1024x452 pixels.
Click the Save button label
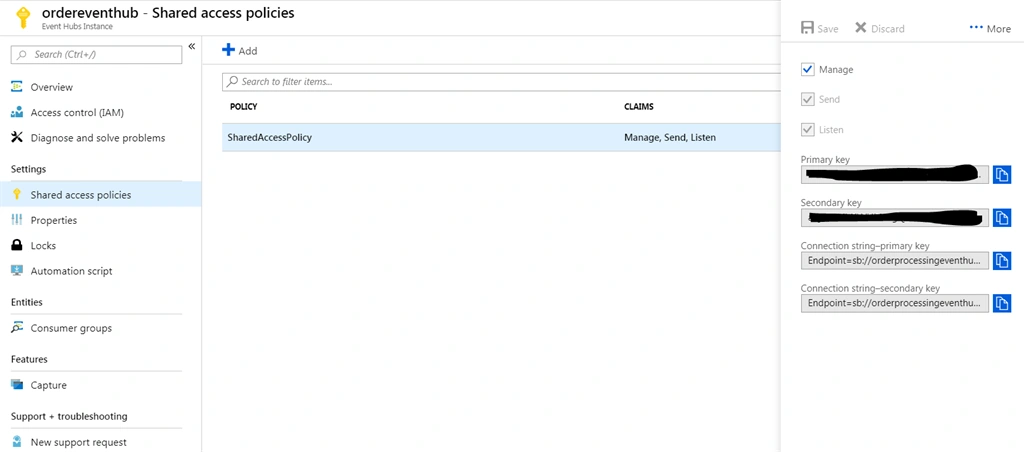pyautogui.click(x=827, y=29)
